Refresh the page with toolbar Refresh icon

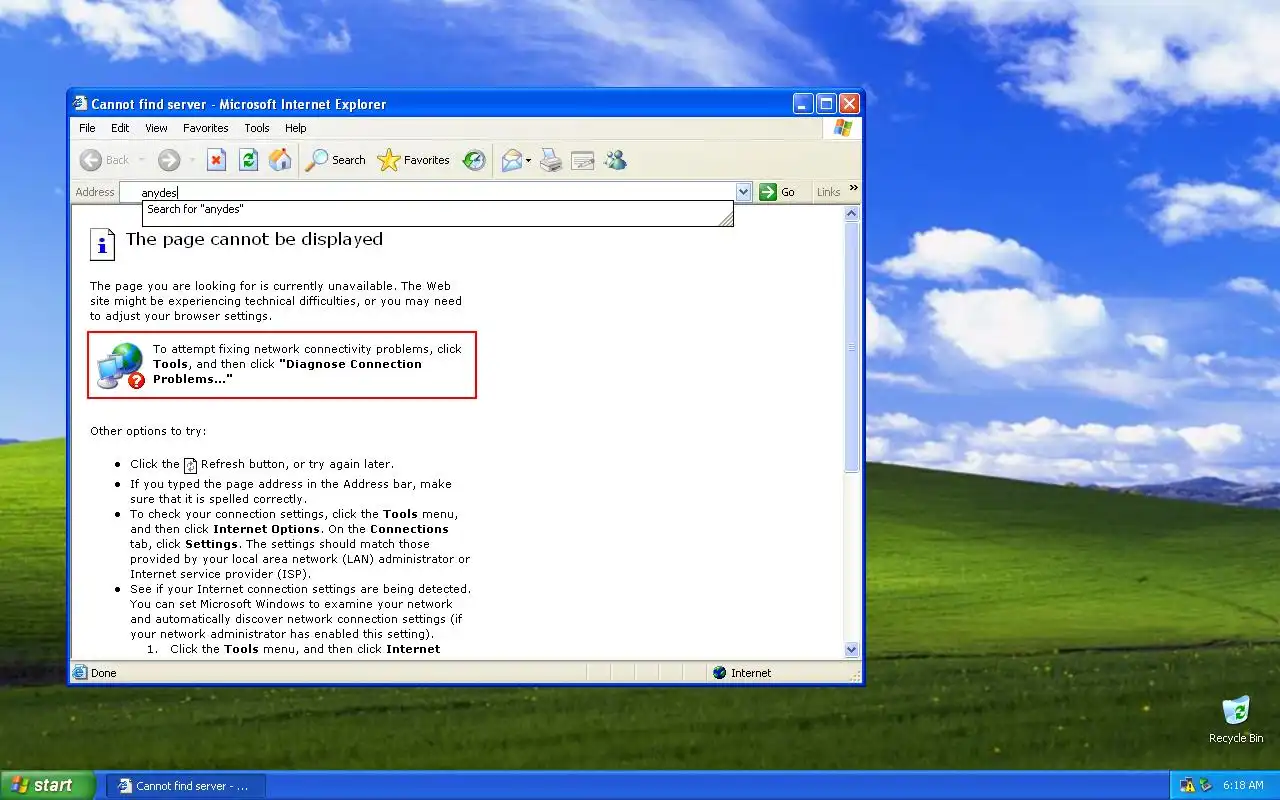coord(249,160)
